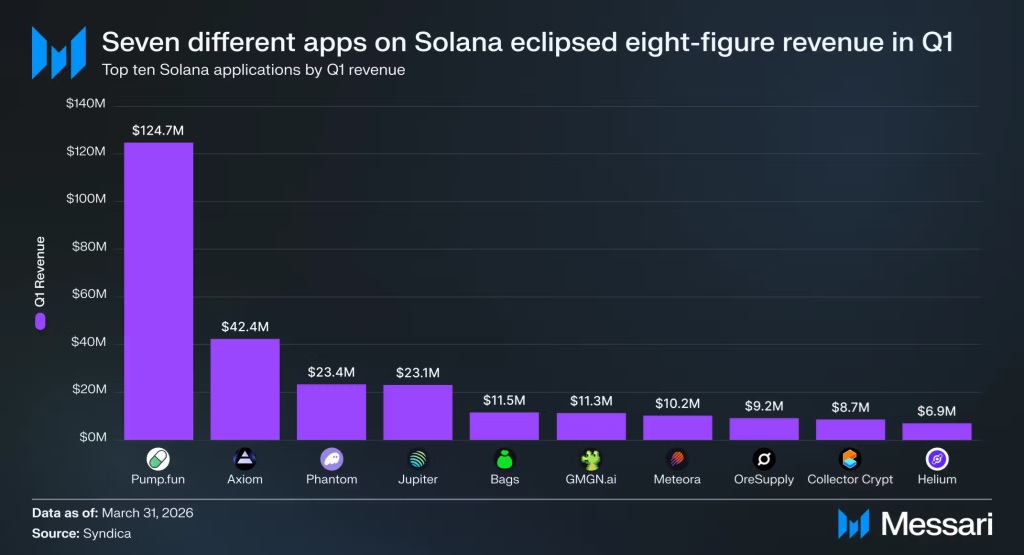Click the Phantom ghost icon
1024x555 pixels.
(x=332, y=459)
